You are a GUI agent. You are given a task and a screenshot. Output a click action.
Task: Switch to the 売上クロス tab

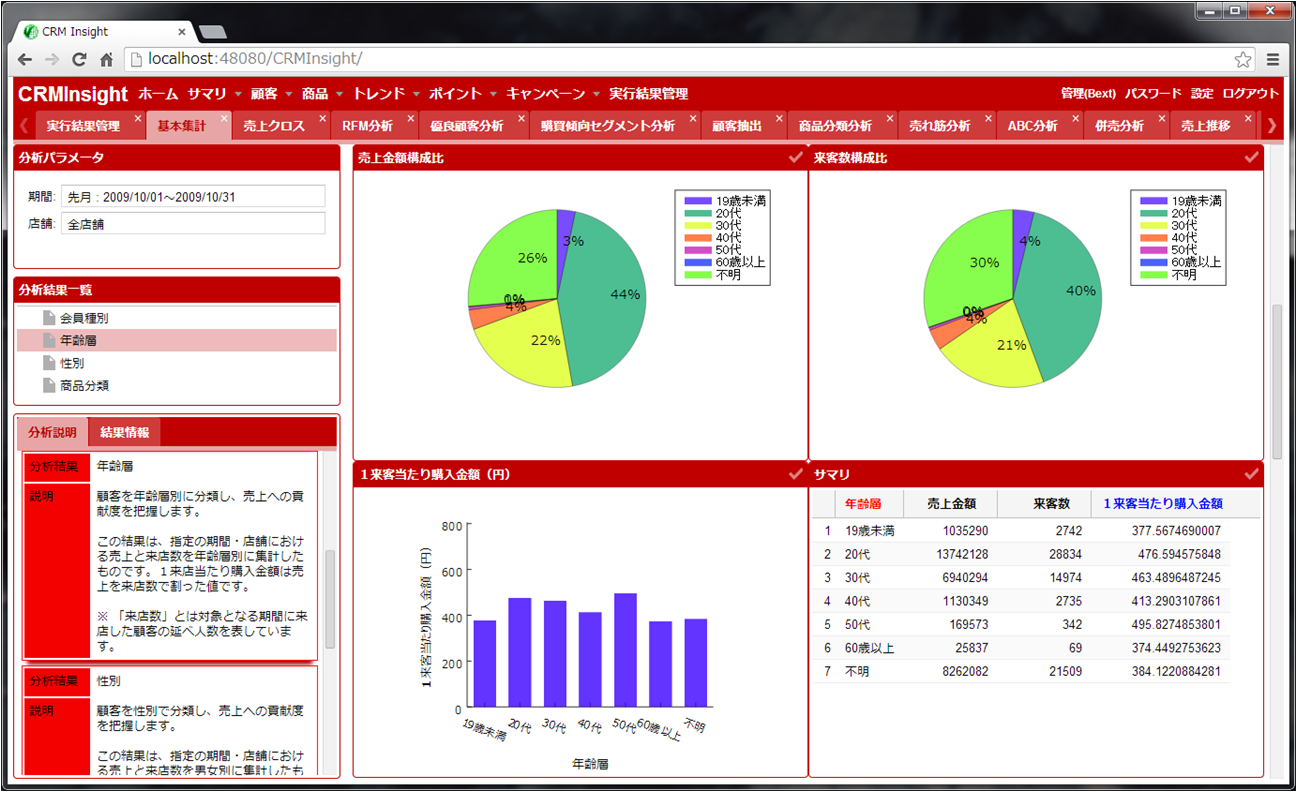(274, 126)
